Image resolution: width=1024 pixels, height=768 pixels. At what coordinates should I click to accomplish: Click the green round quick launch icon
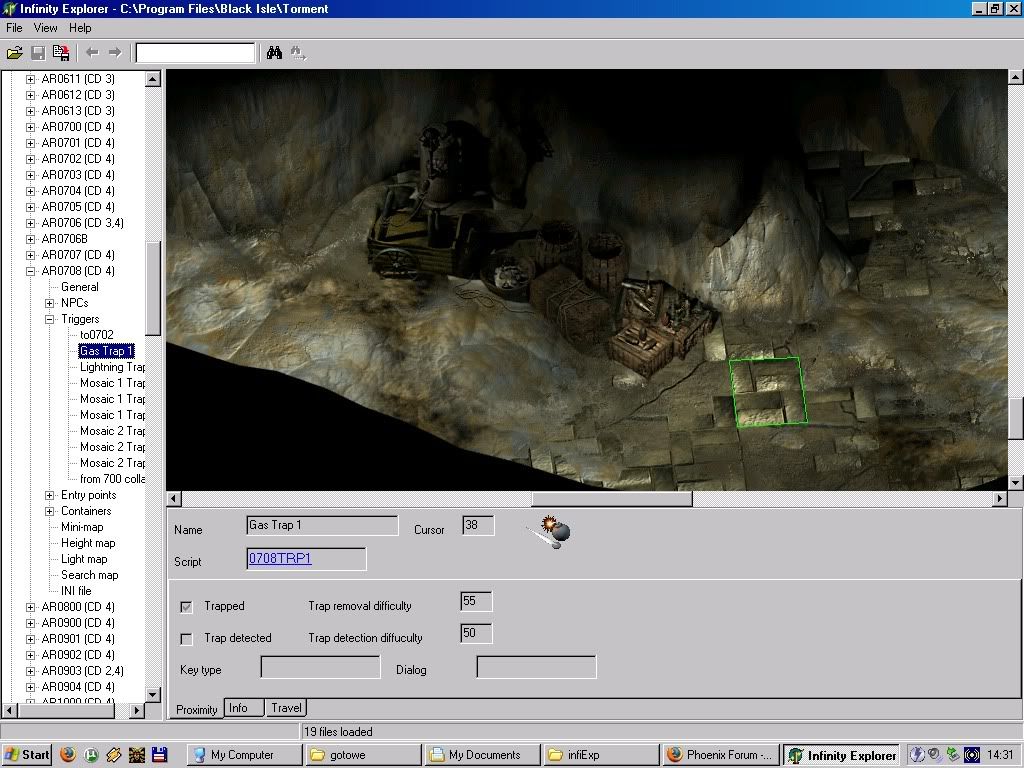click(91, 754)
